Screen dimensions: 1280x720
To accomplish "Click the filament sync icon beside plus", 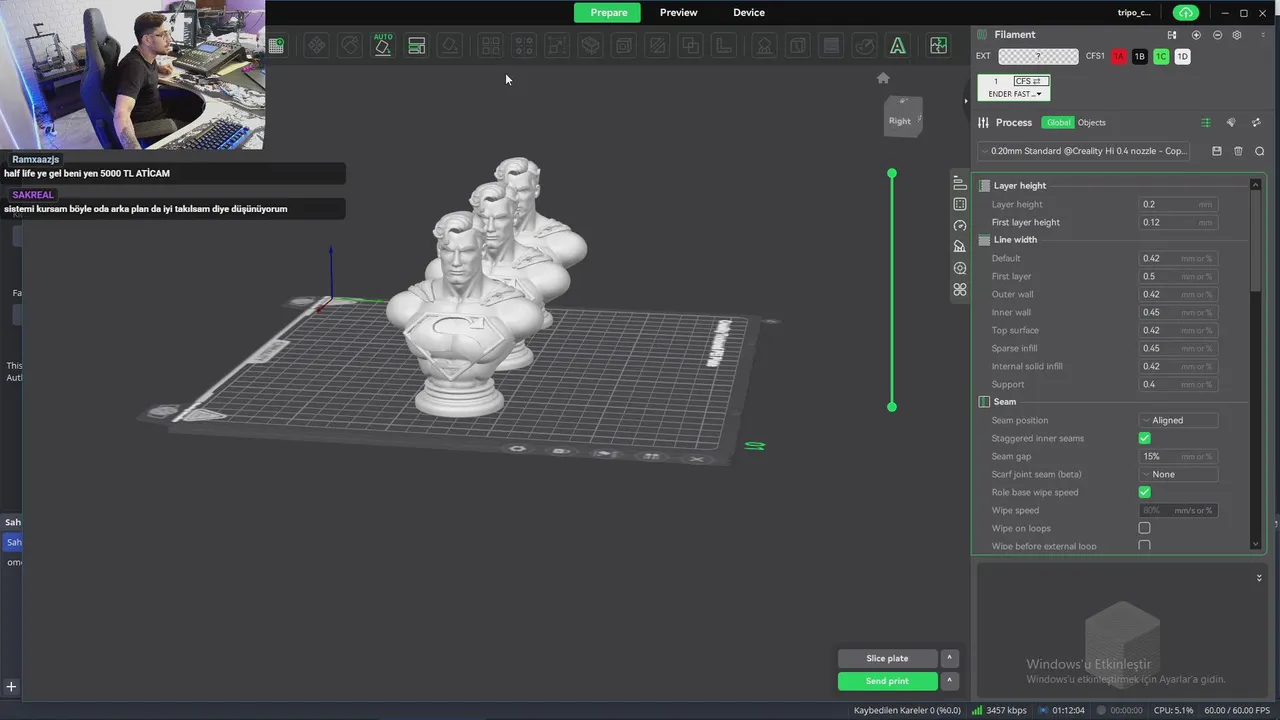I will [x=1172, y=35].
